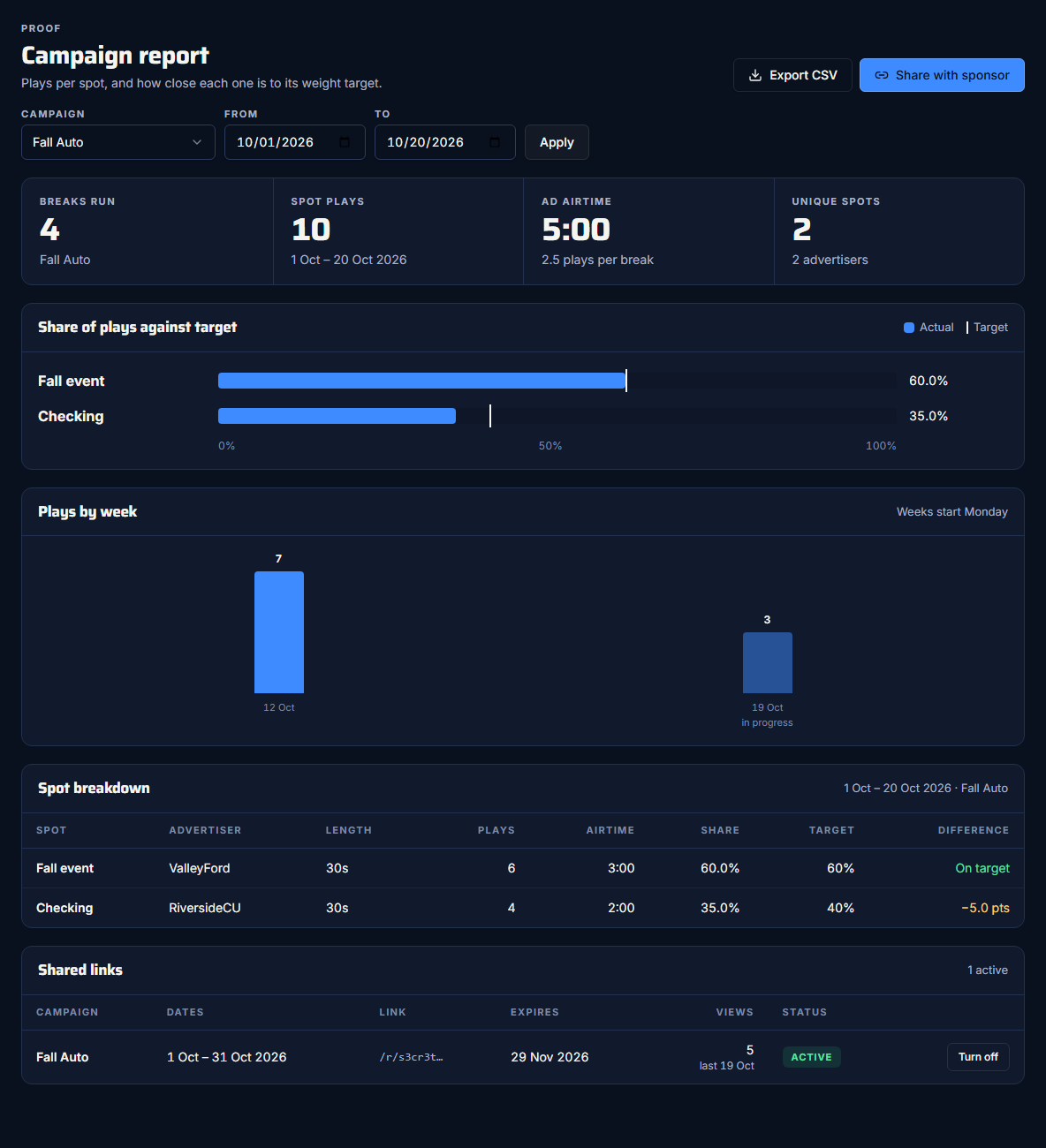Screen dimensions: 1046x1148
Task: Click the LENGTH column header
Action: click(x=349, y=830)
